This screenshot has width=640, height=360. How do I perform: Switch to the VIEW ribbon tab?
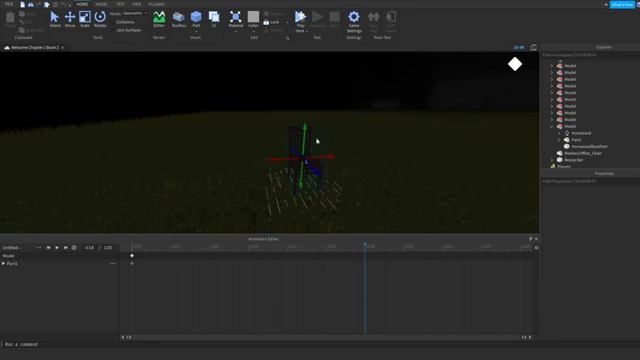tap(136, 4)
